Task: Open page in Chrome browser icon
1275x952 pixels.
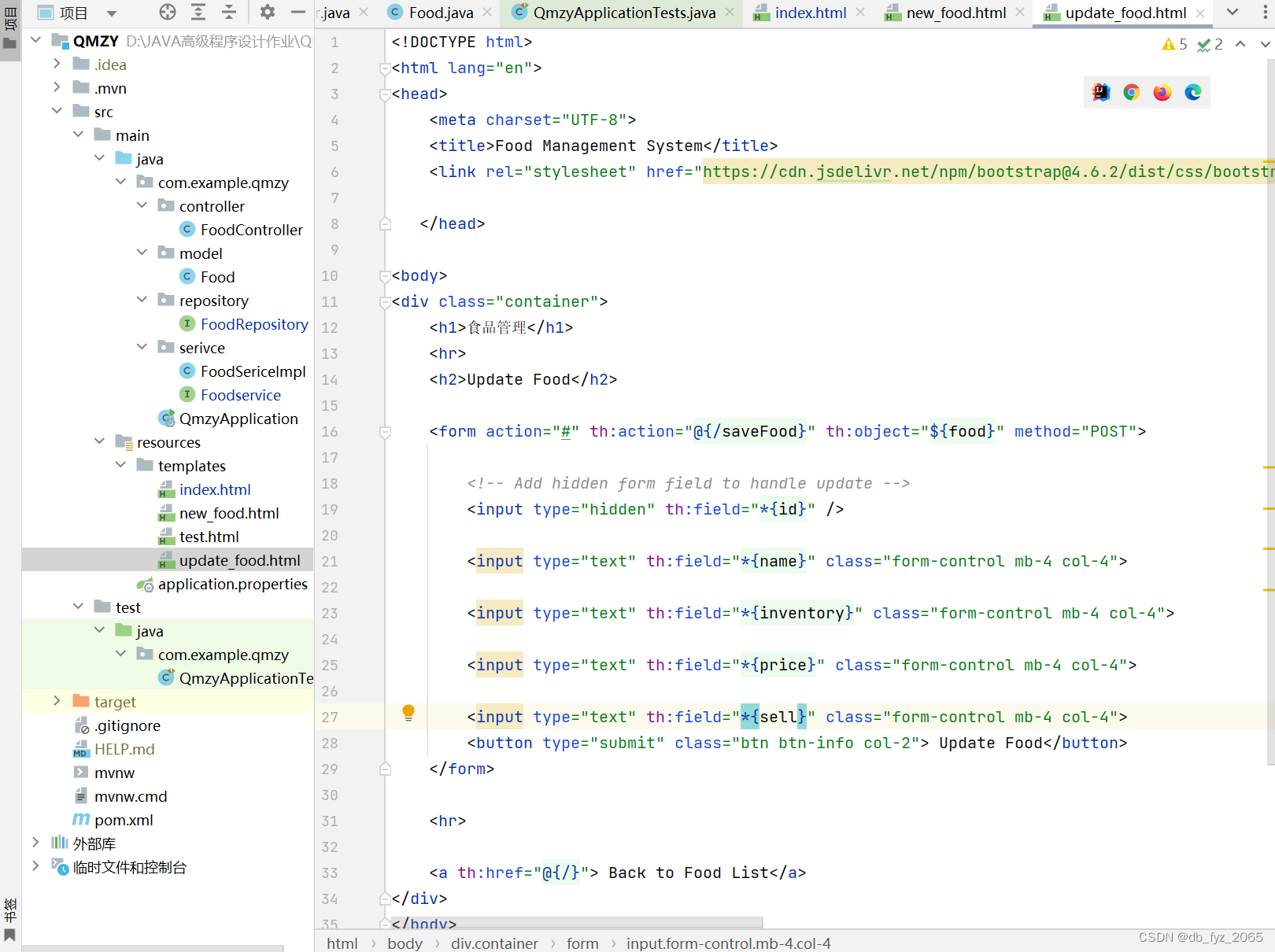Action: coord(1132,92)
